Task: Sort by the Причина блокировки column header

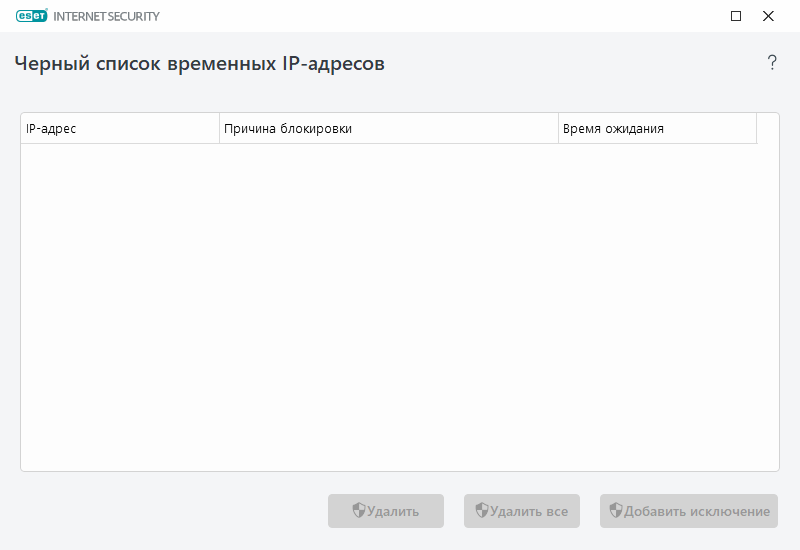Action: click(388, 129)
